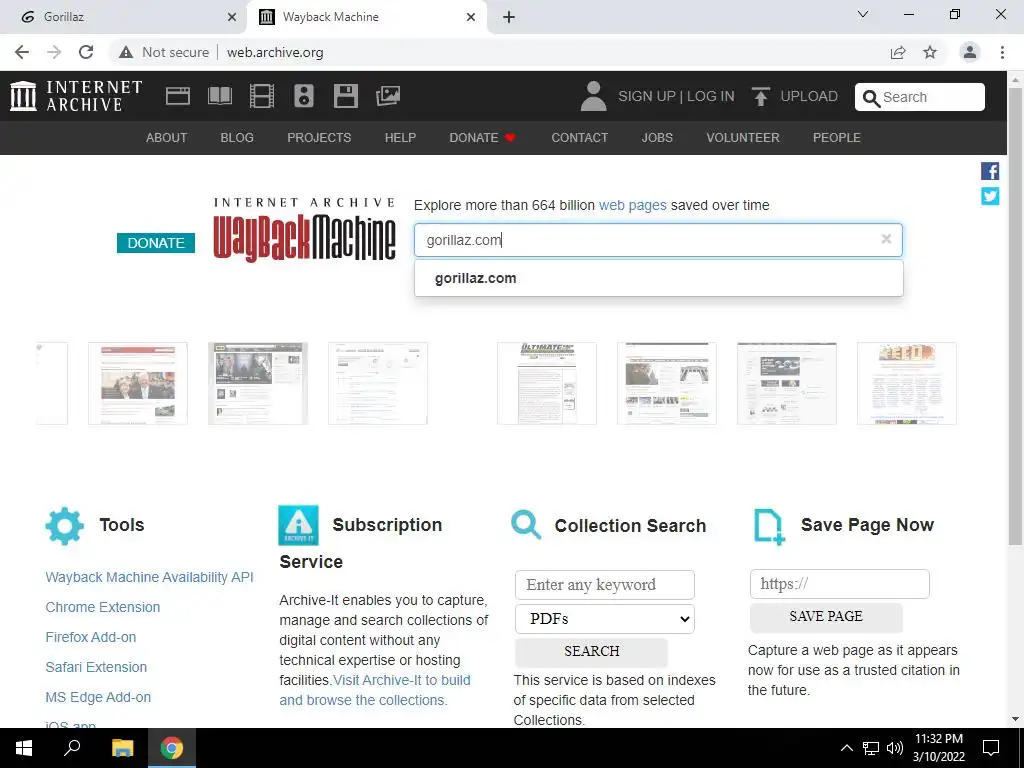Click the browser back arrow
The height and width of the screenshot is (768, 1024).
coord(22,52)
